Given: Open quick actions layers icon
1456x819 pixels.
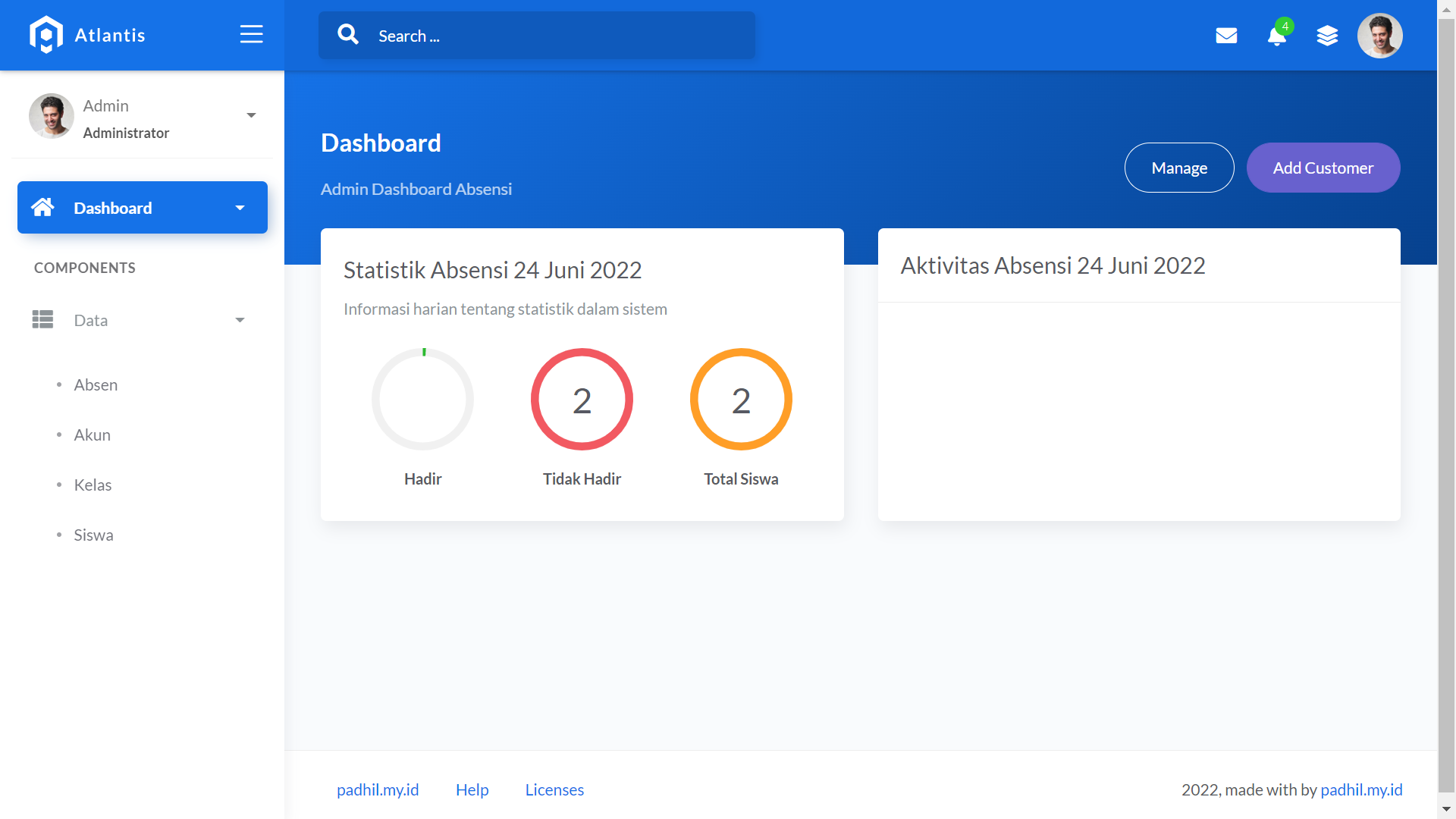Looking at the screenshot, I should point(1327,36).
